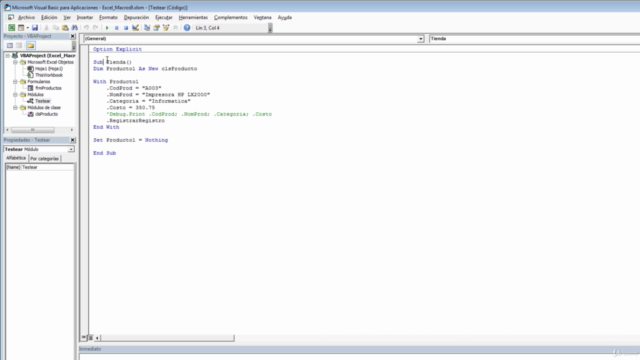Open the Herramientas menu
The height and width of the screenshot is (360, 640).
tap(193, 18)
